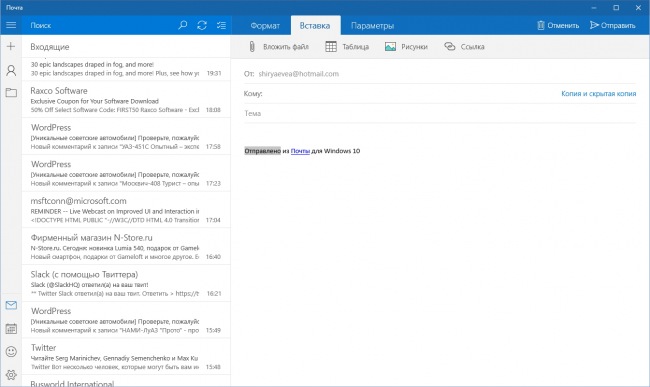This screenshot has width=650, height=387.
Task: Click the search magnifier icon
Action: click(x=182, y=25)
